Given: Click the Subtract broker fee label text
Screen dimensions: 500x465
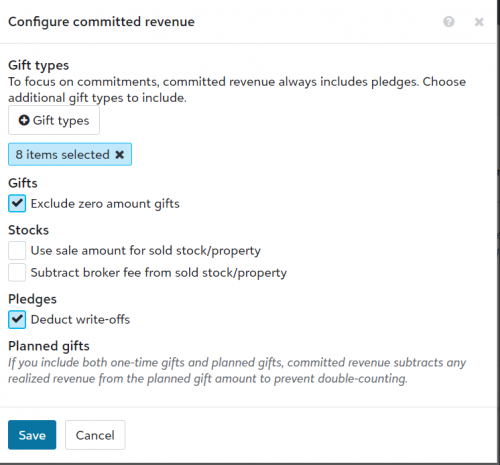Looking at the screenshot, I should pyautogui.click(x=159, y=273).
